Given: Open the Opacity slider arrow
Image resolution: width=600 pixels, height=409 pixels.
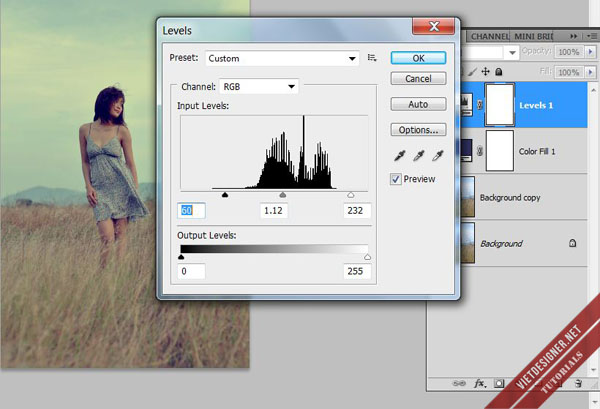Looking at the screenshot, I should [591, 52].
